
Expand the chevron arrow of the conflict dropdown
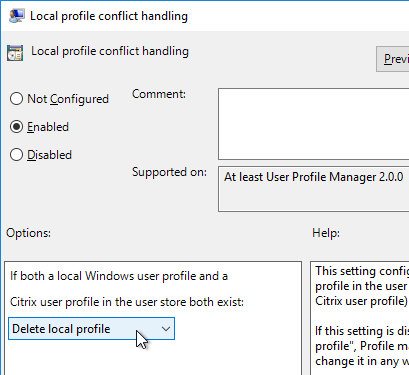point(166,329)
